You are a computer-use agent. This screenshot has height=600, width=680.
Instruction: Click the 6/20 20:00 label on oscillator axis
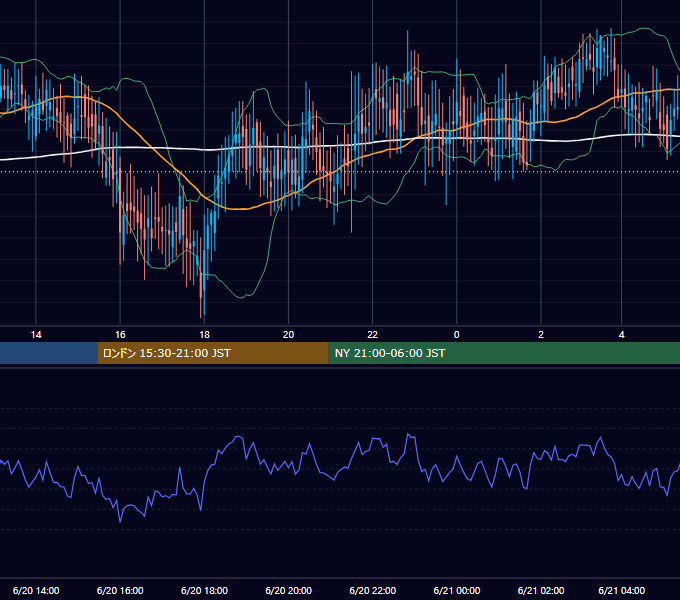288,590
